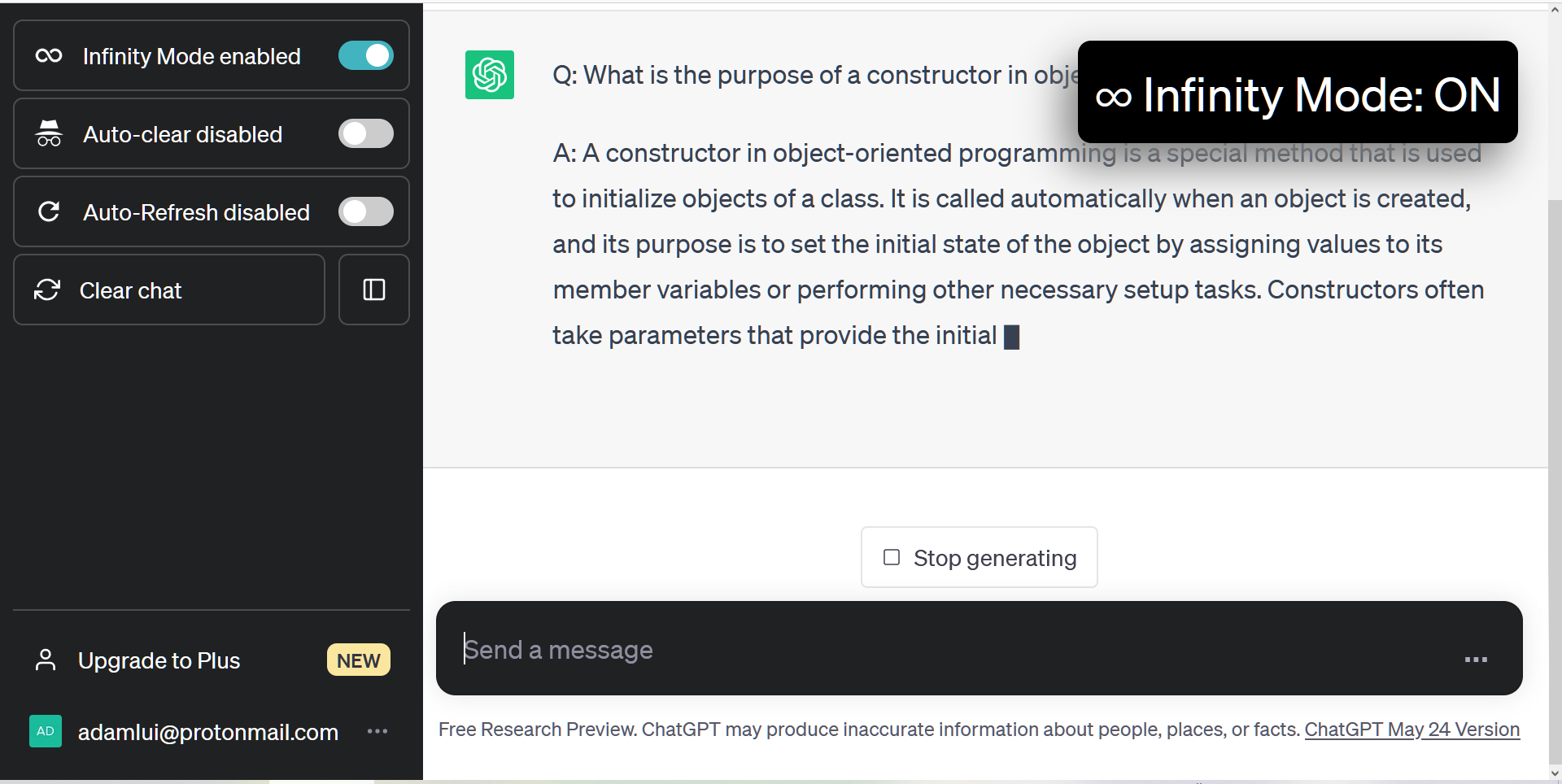Click the Auto-Refresh circular arrow icon
1562x784 pixels.
[x=49, y=211]
